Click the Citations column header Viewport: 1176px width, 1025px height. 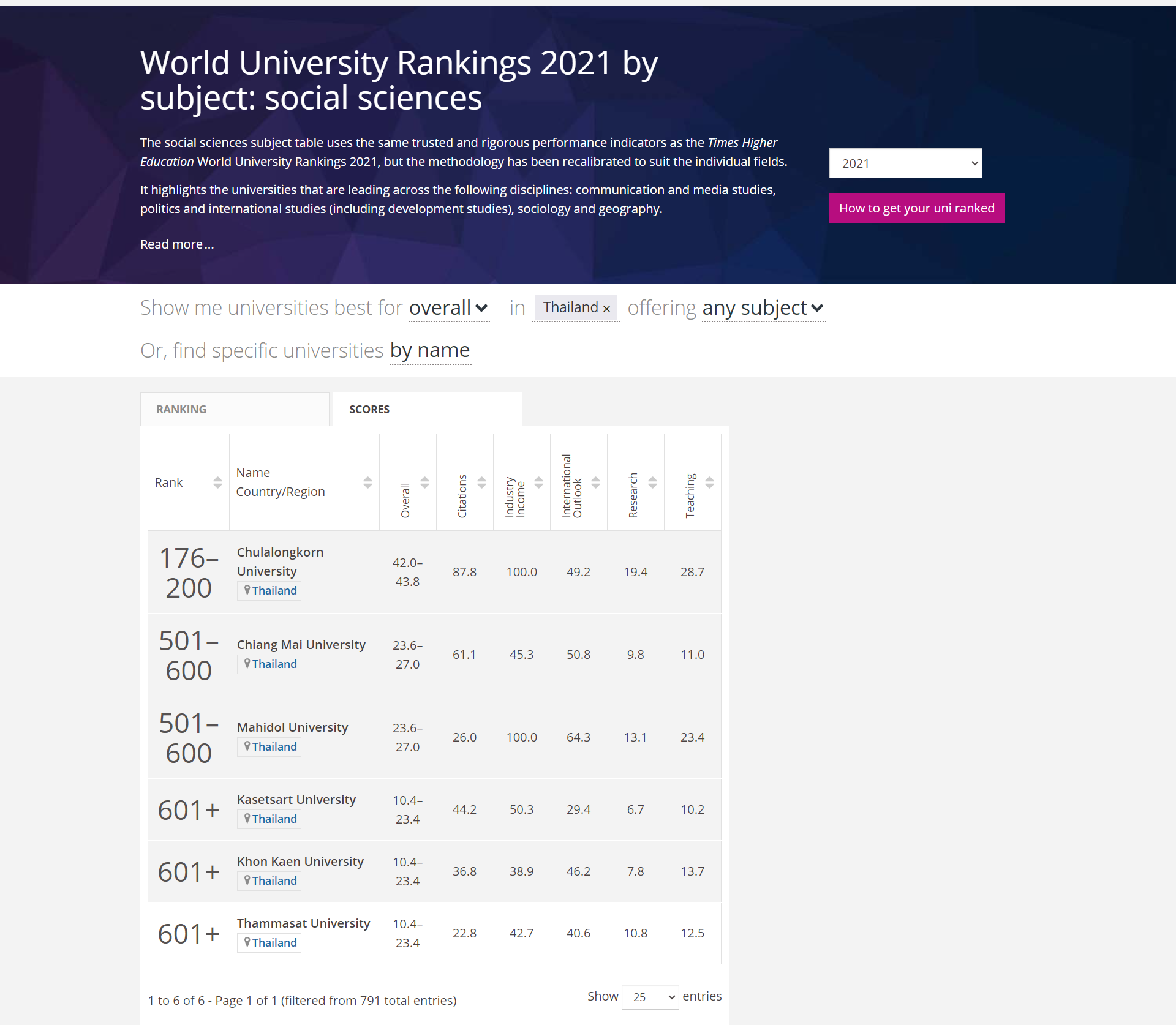pyautogui.click(x=464, y=482)
